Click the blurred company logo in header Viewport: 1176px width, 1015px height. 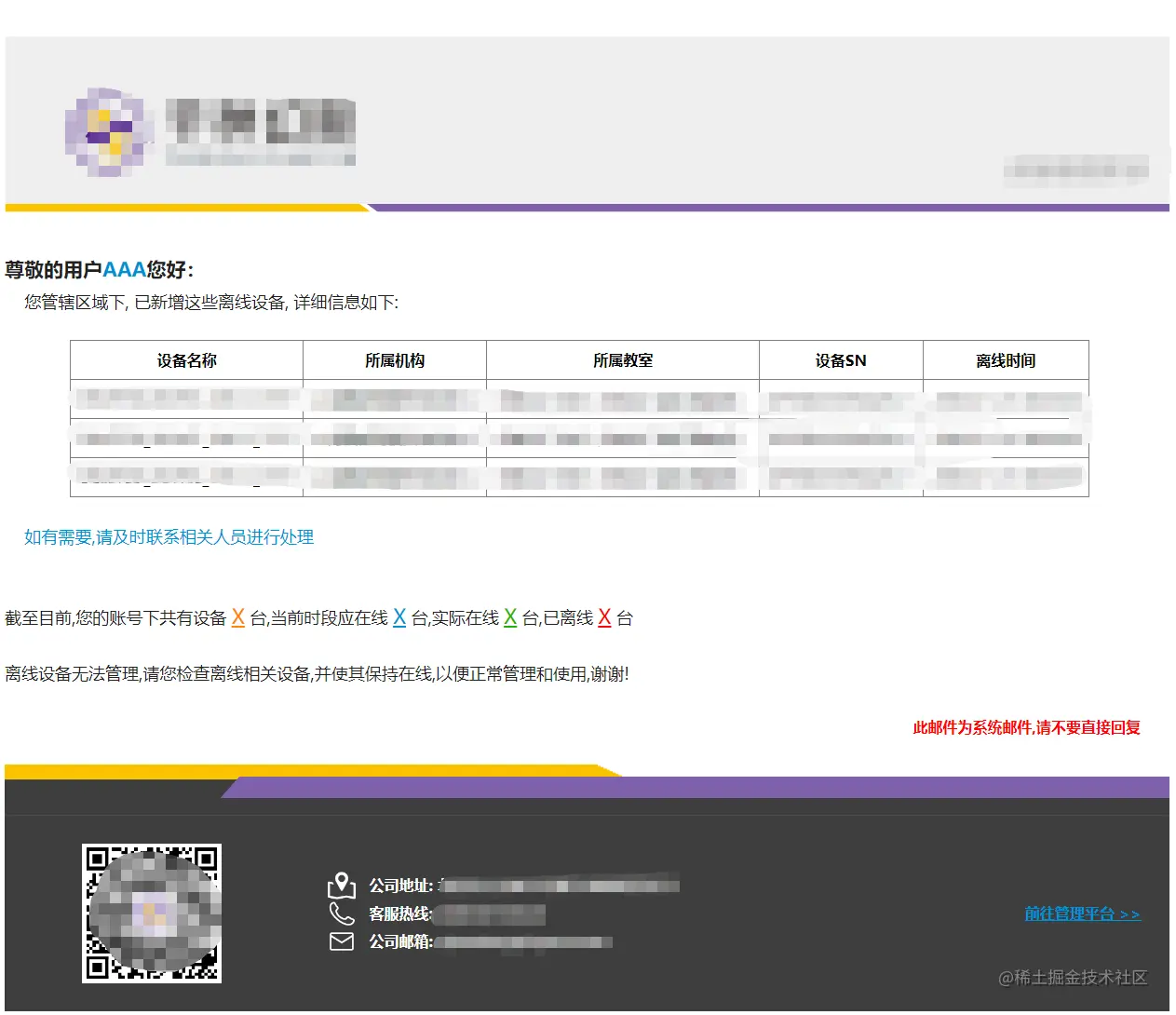click(210, 132)
